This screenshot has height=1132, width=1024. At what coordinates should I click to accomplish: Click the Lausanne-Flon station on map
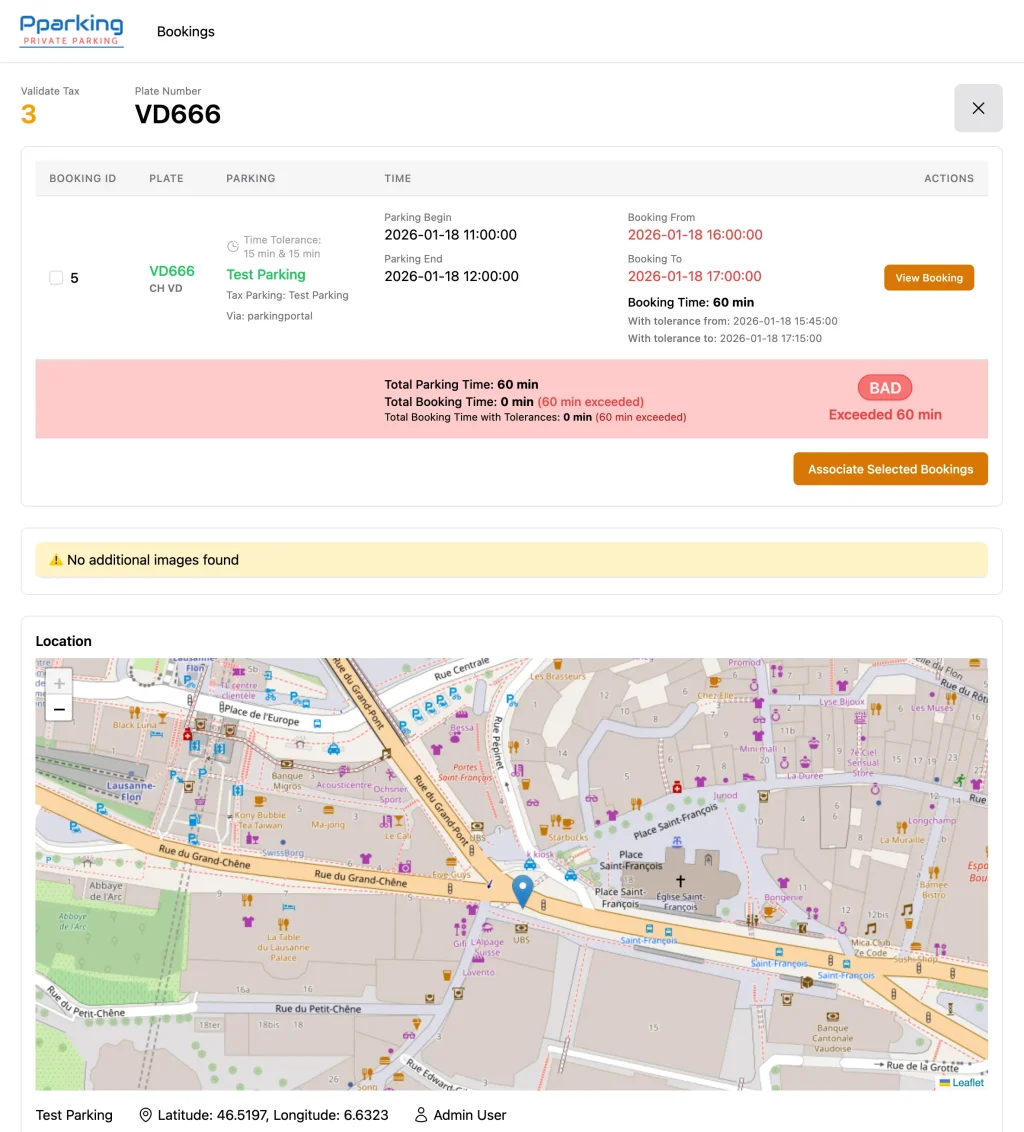pyautogui.click(x=131, y=790)
